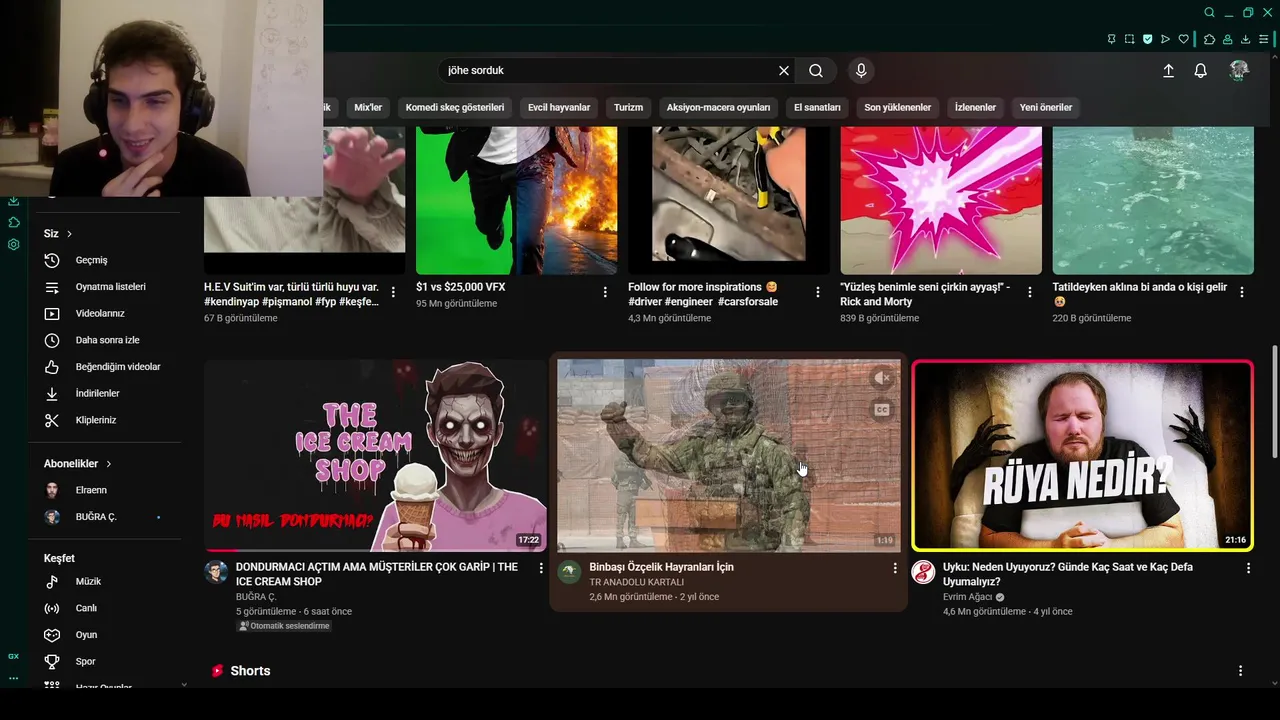The width and height of the screenshot is (1280, 720).
Task: Open Oynatma listeleri in the sidebar
Action: coord(110,287)
